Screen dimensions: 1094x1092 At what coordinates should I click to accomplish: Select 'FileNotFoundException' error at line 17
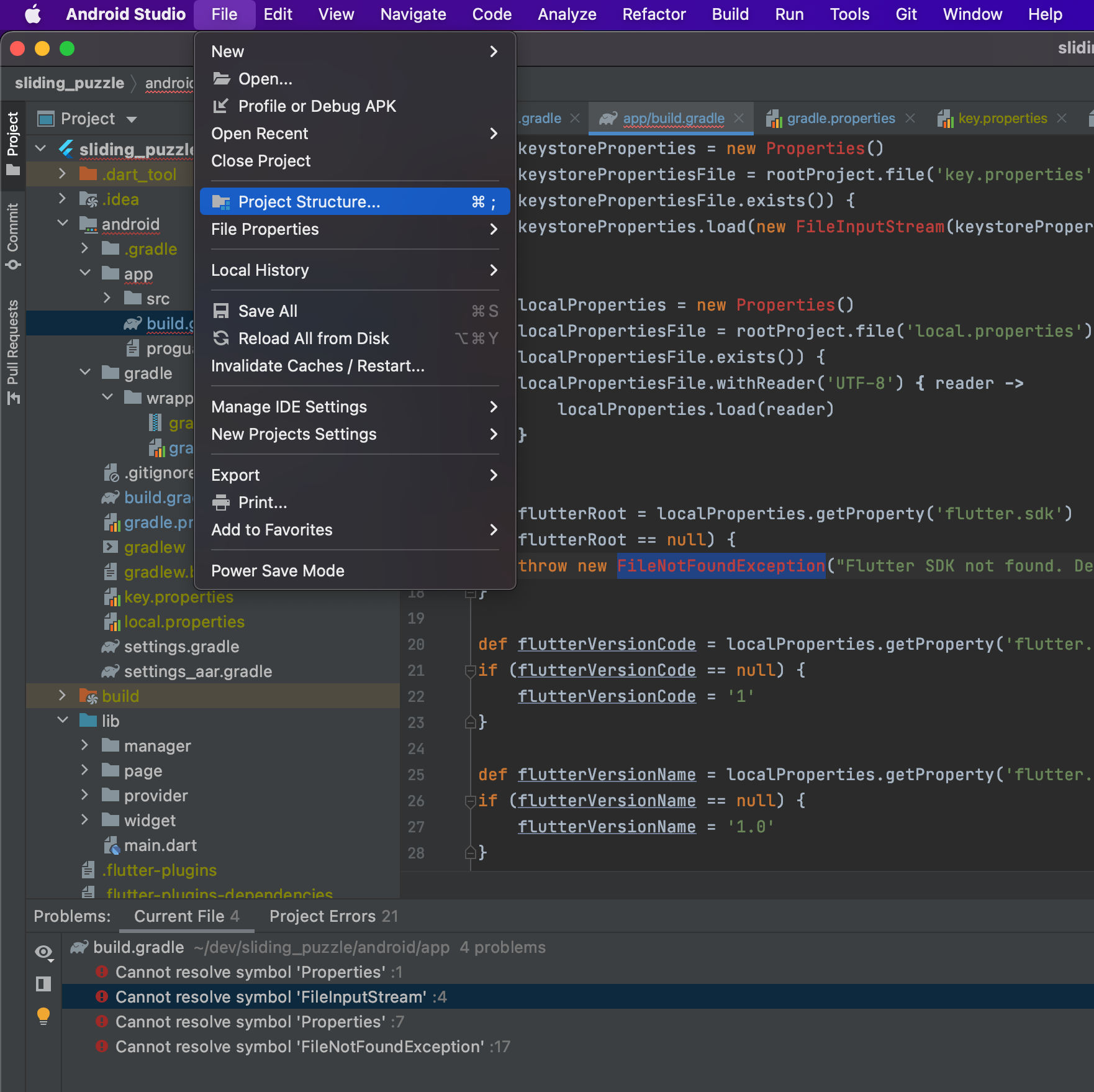pos(577,1047)
